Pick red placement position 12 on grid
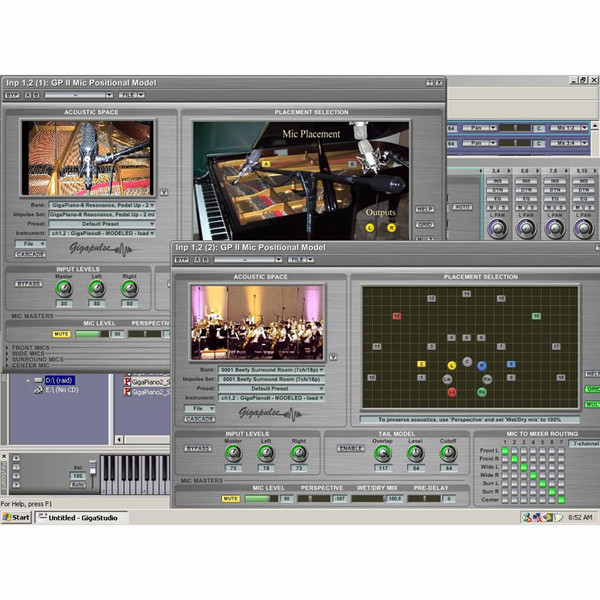The image size is (600, 600). pos(397,316)
